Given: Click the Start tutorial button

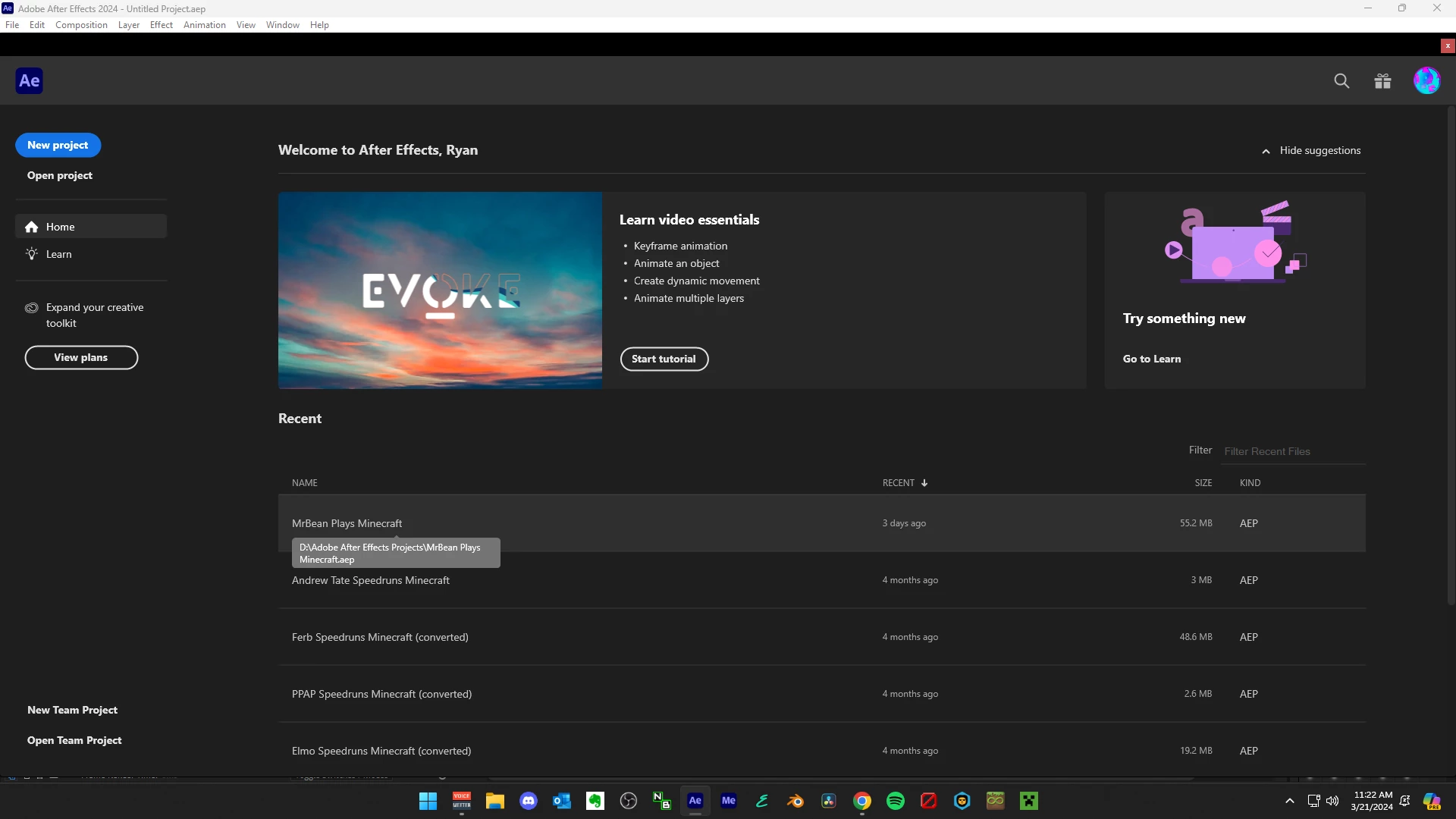Looking at the screenshot, I should pyautogui.click(x=664, y=359).
